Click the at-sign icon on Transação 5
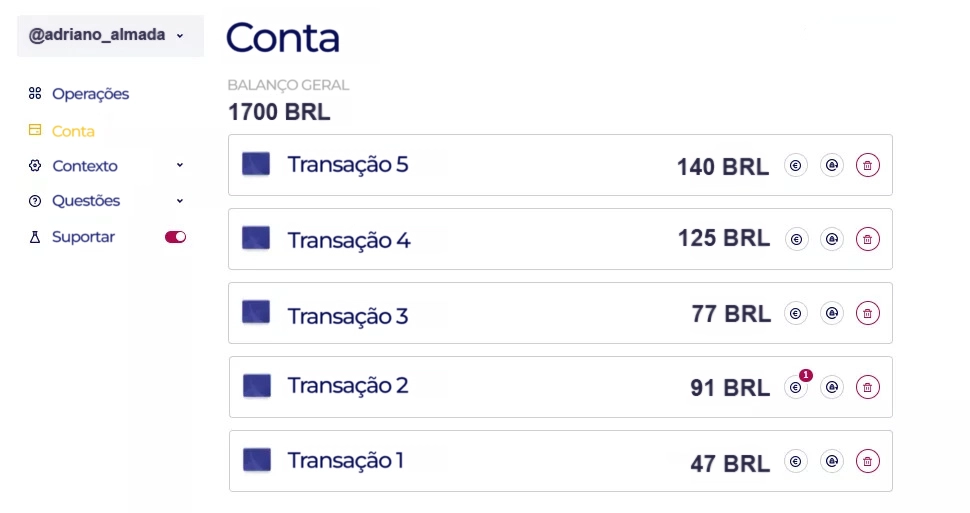The image size is (970, 513). click(x=831, y=166)
